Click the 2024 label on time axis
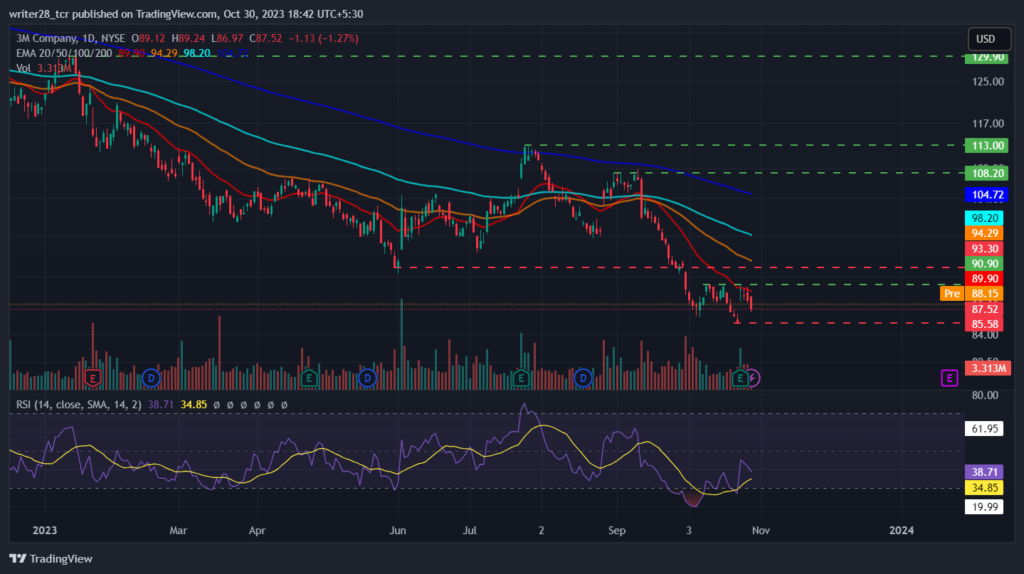This screenshot has height=574, width=1024. click(901, 530)
